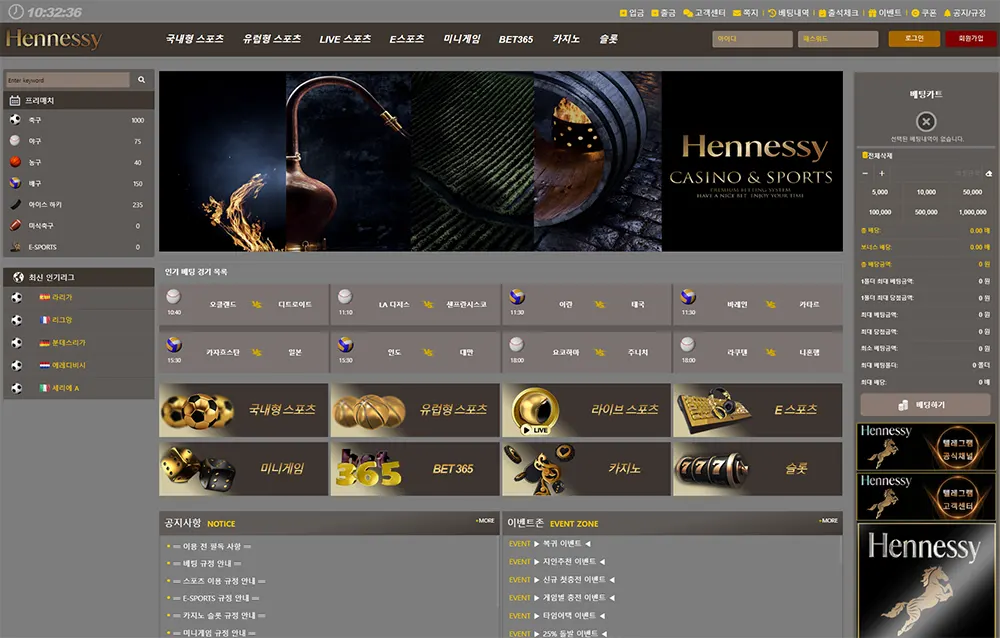Open 카지노 chips tile
The height and width of the screenshot is (638, 1000).
tap(586, 469)
